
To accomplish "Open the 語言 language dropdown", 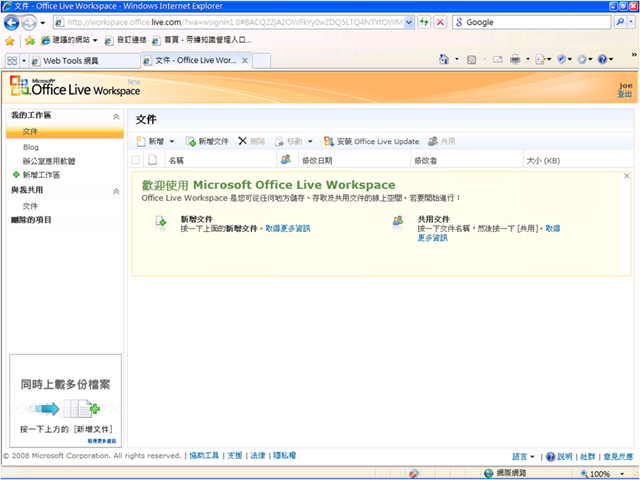I will [524, 457].
